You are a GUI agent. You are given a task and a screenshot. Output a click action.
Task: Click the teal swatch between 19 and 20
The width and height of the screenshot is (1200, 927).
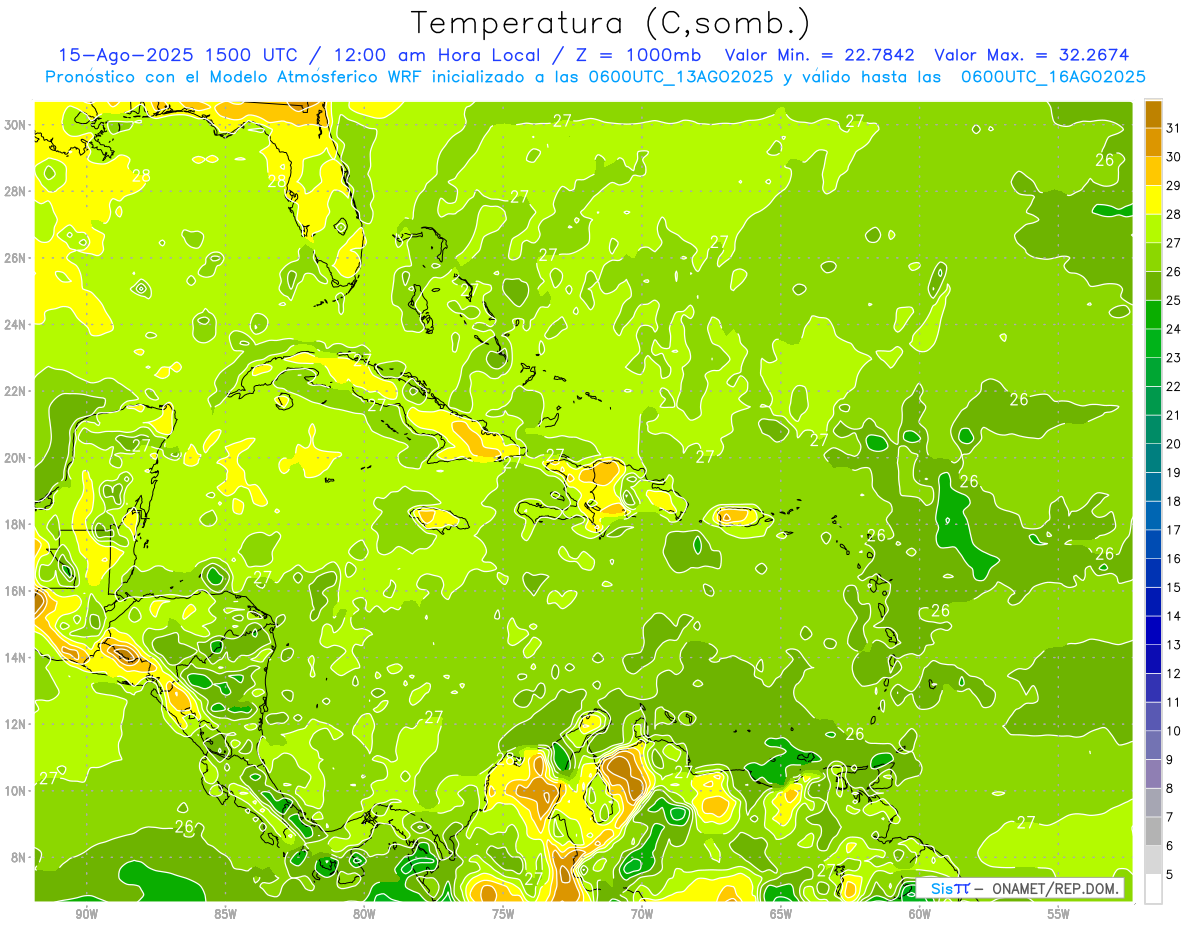1153,458
